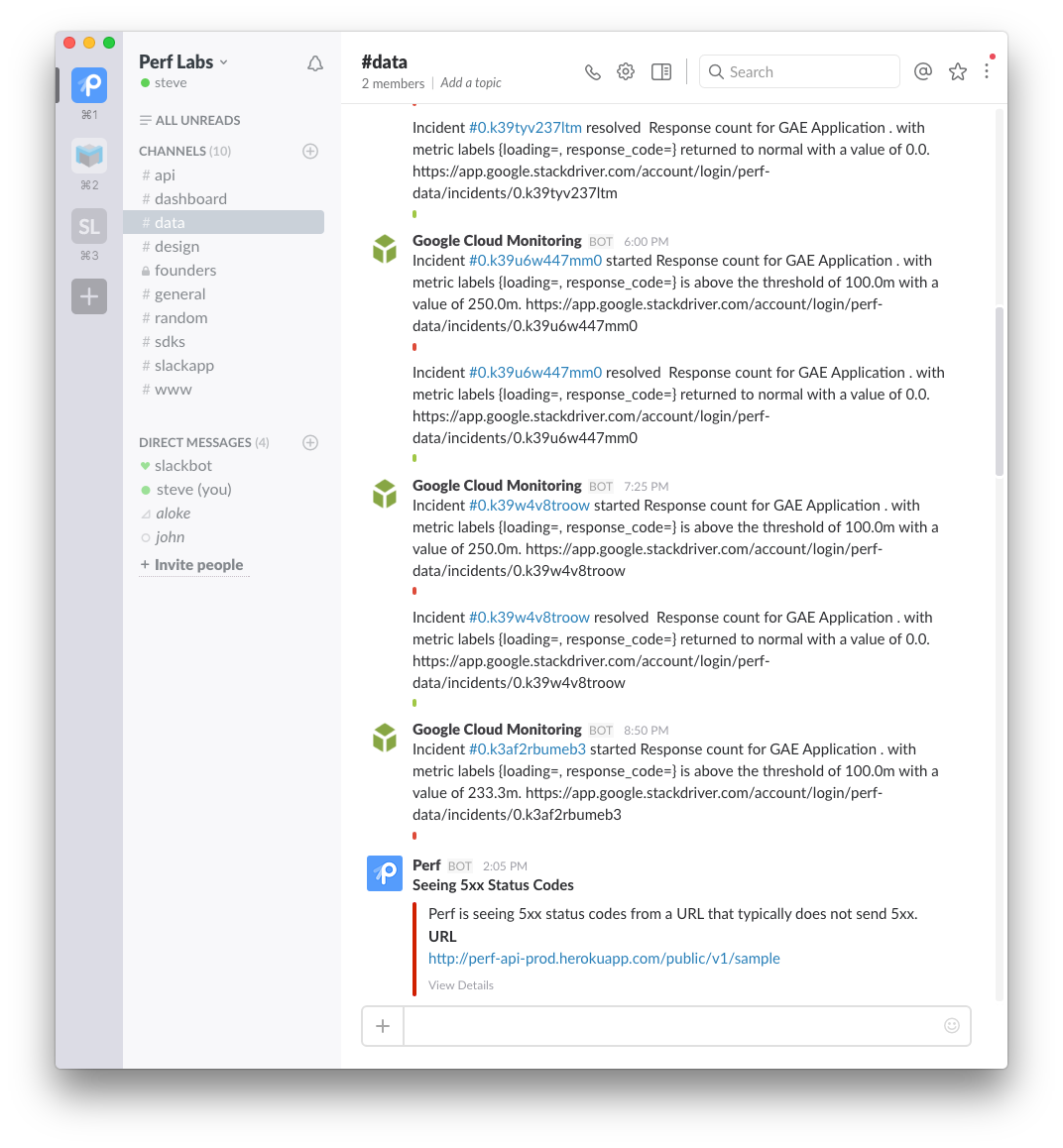Click the message input field
The image size is (1063, 1148).
pyautogui.click(x=672, y=1026)
